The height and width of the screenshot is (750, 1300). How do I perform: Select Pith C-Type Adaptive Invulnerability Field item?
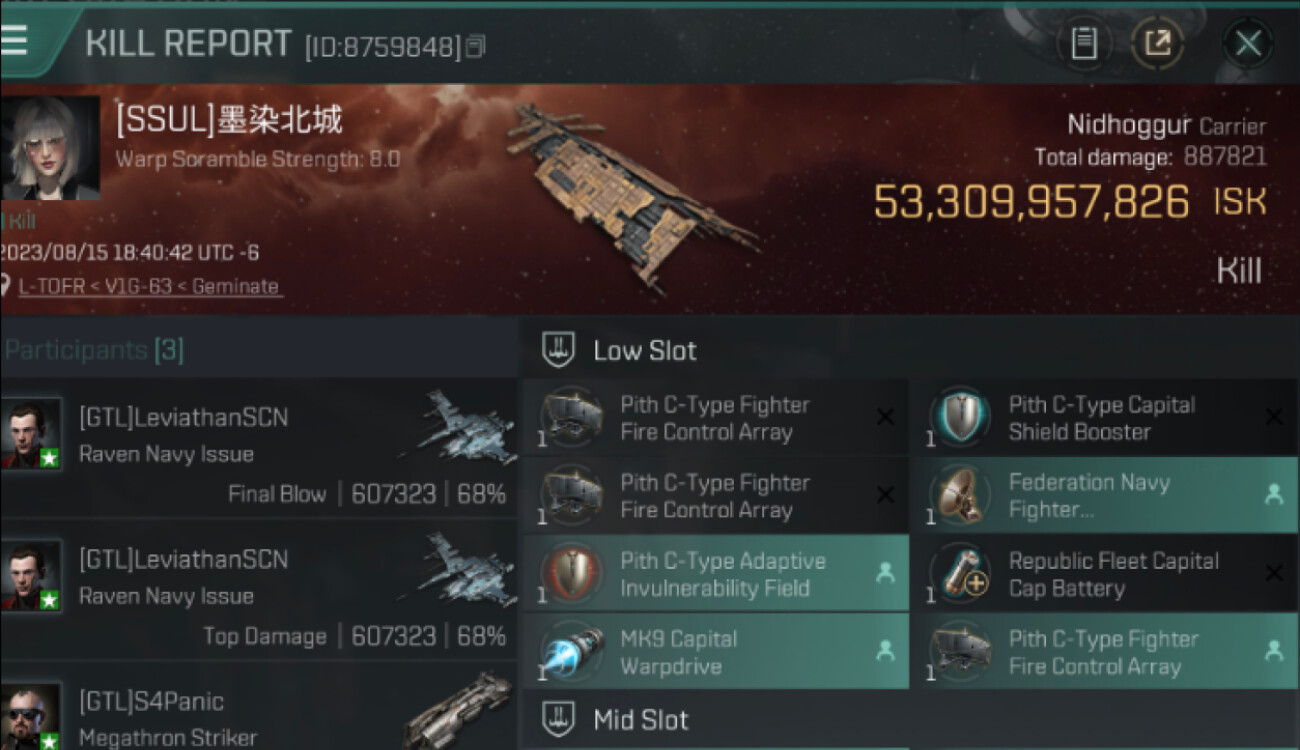(716, 574)
